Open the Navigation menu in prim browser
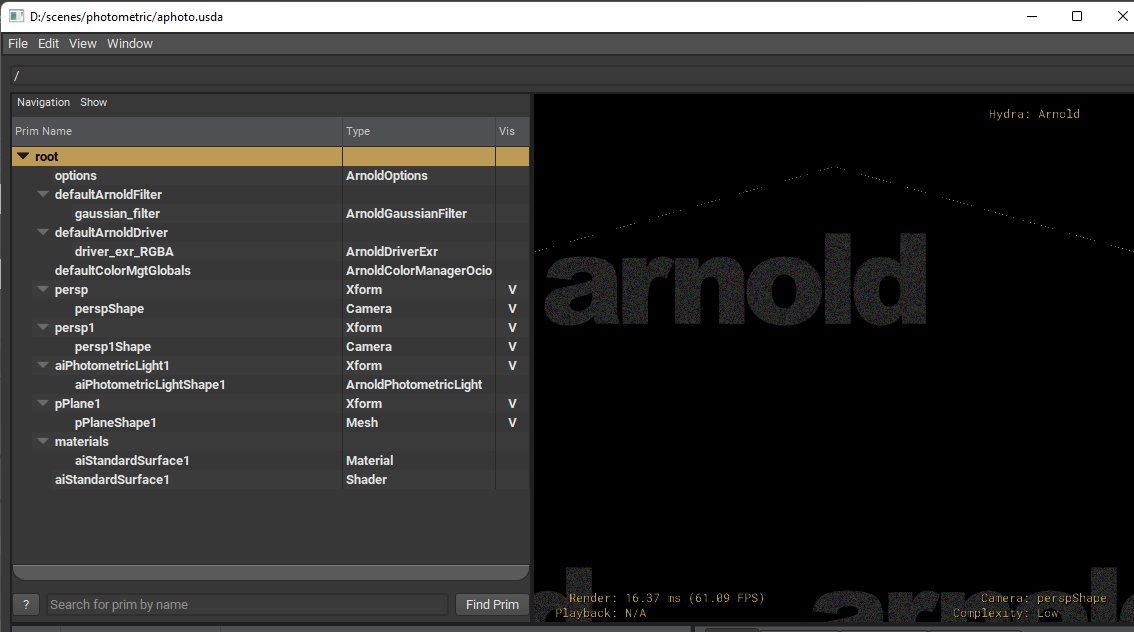Screen dimensions: 1134x632 [43, 102]
